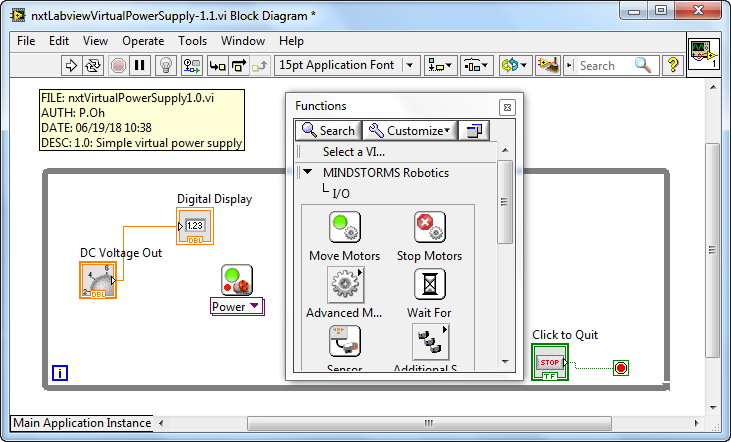Open Align Objects dropdown

(440, 66)
